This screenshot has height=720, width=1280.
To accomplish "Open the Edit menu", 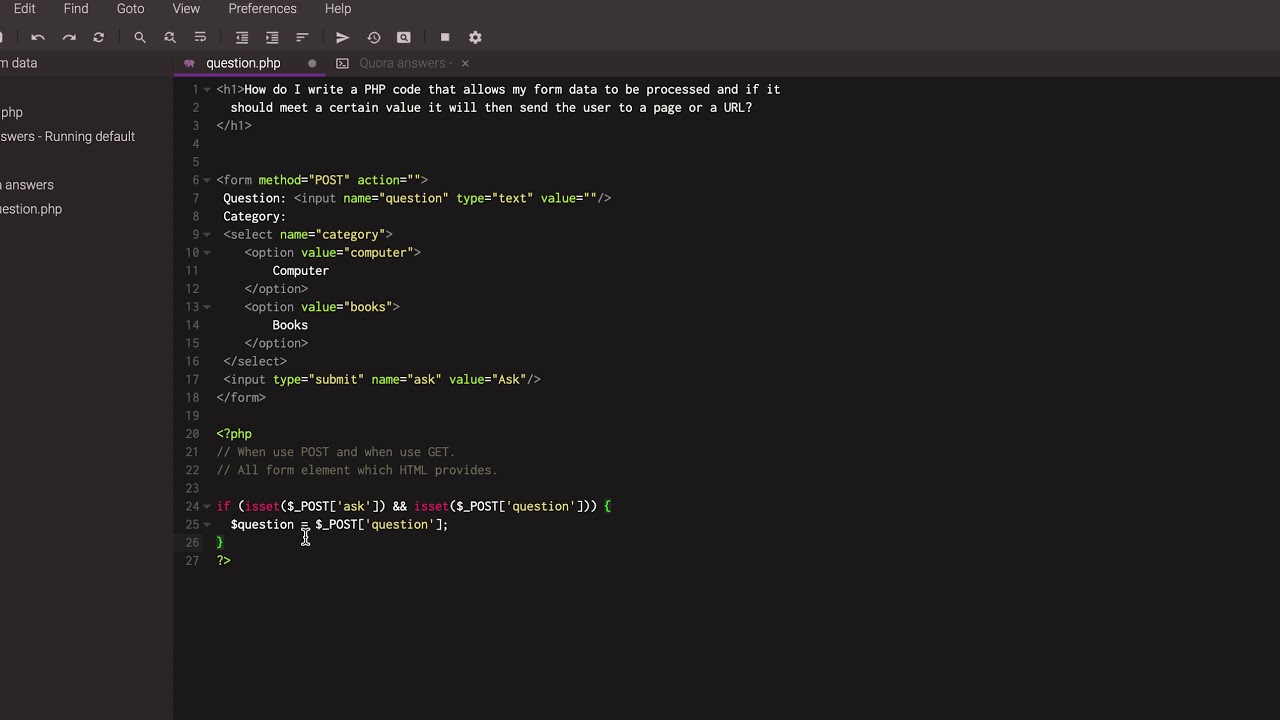I will tap(25, 8).
